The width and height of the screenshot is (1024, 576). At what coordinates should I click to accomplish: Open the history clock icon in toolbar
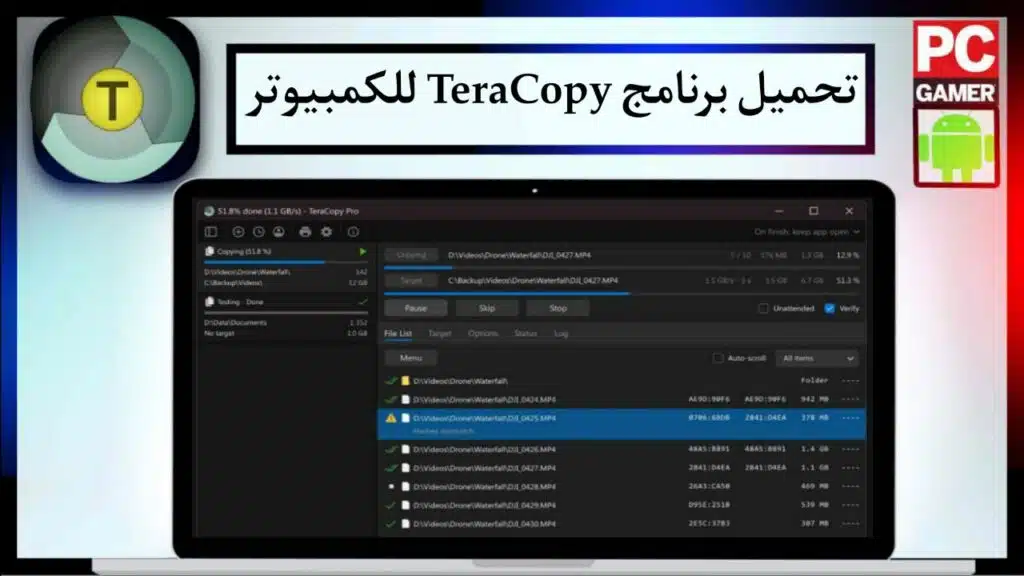(x=258, y=231)
